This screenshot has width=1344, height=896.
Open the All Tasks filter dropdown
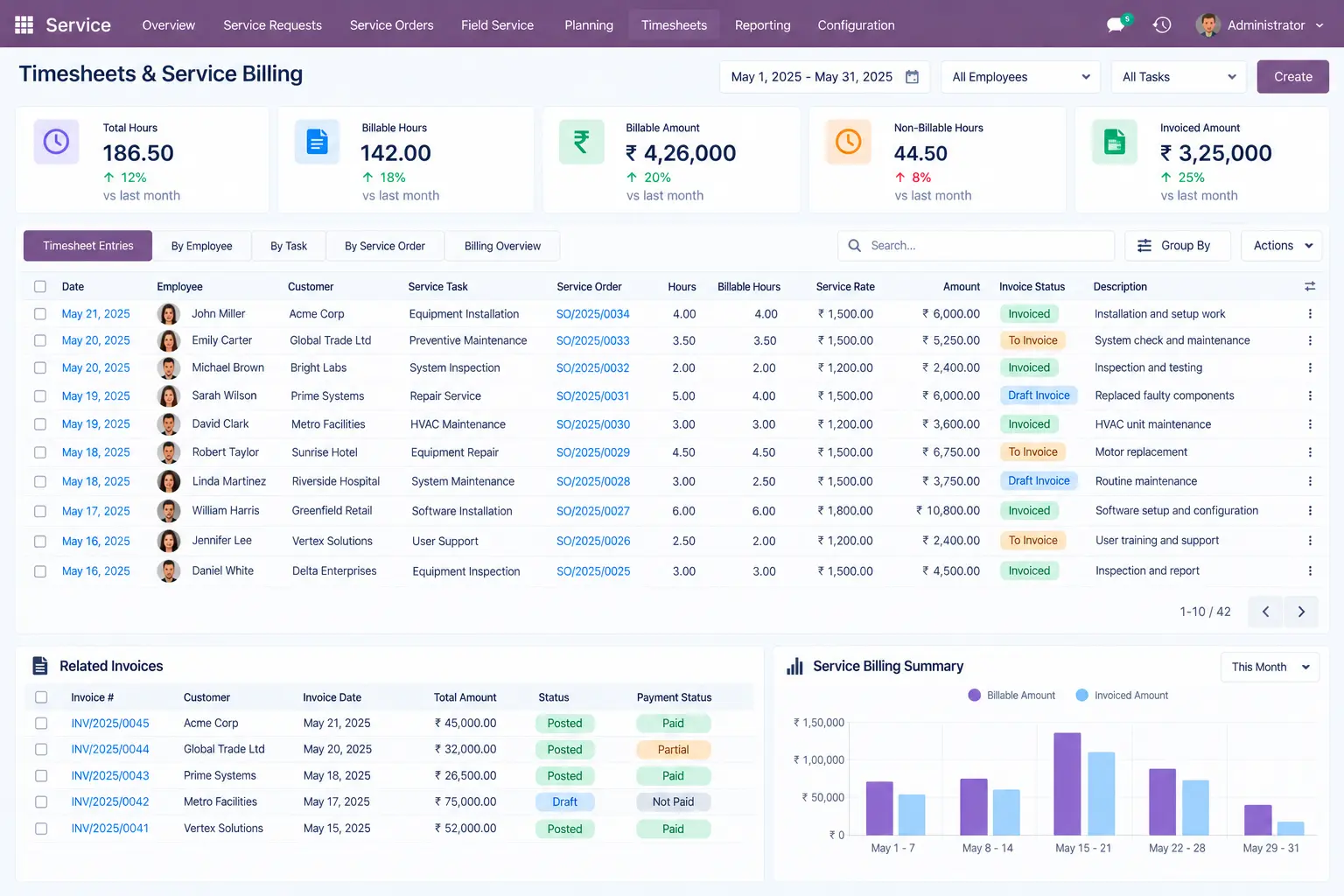1179,77
